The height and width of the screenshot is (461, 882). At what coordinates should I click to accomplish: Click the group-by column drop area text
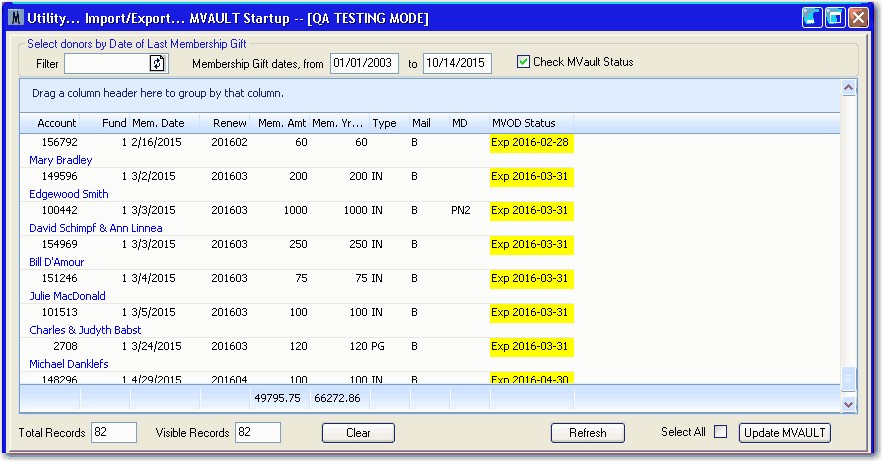pos(158,93)
